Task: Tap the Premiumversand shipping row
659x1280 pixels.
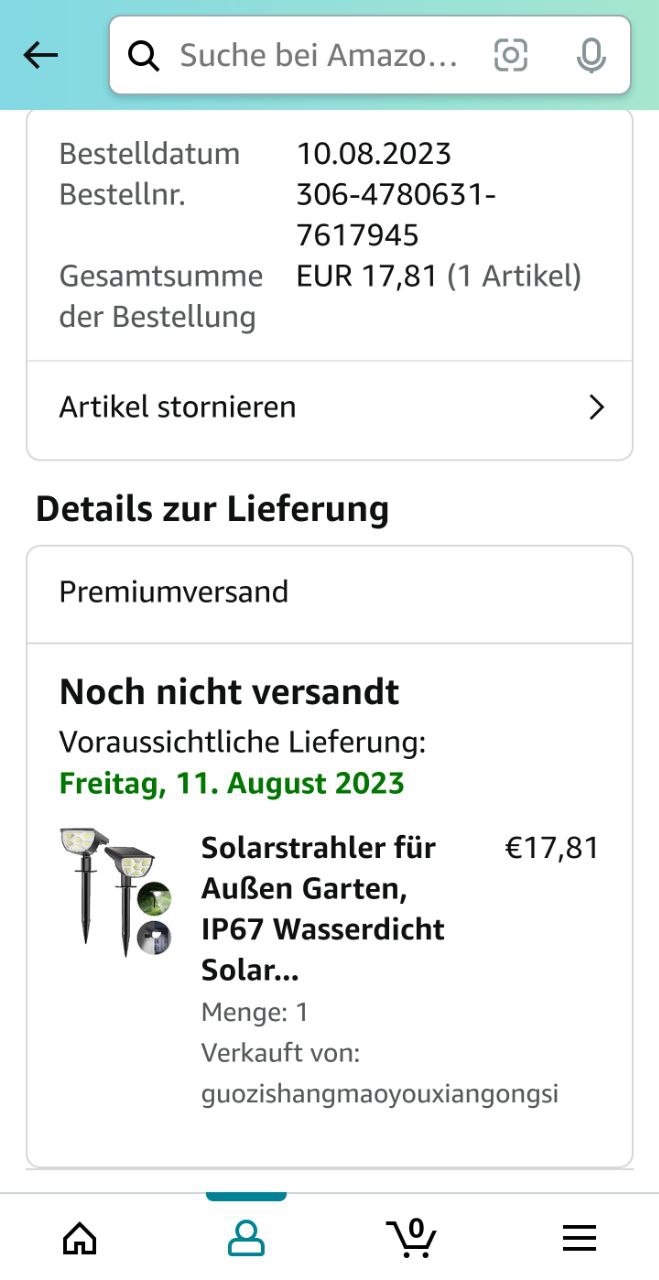Action: tap(330, 592)
